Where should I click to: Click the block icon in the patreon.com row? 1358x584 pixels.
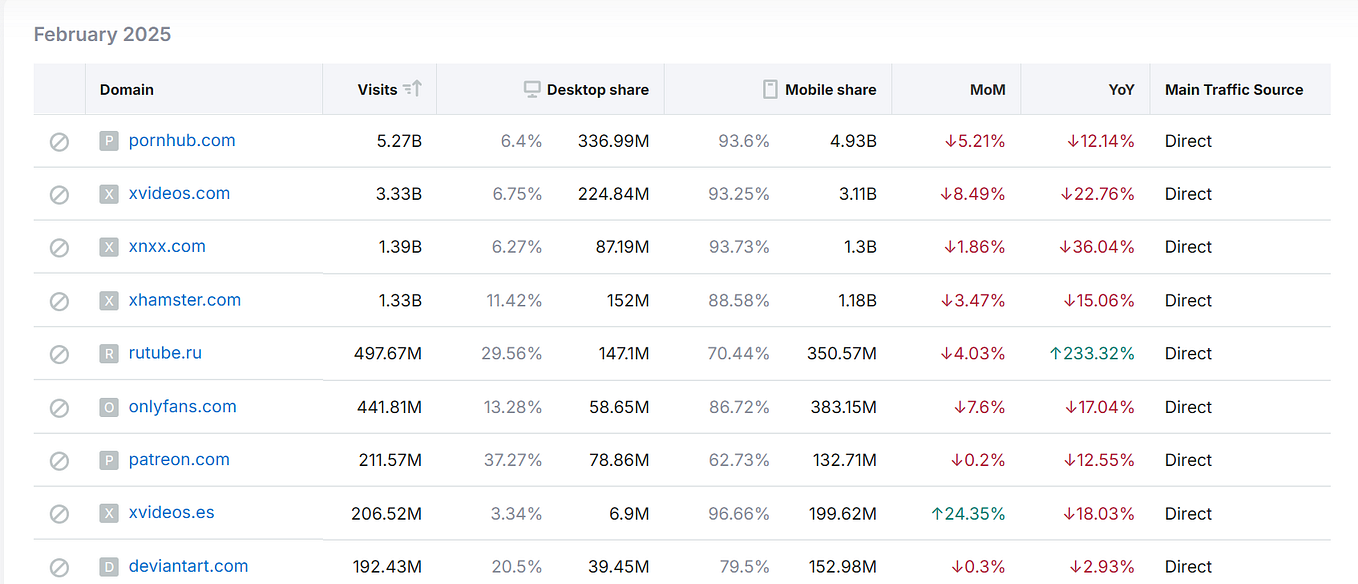point(59,461)
